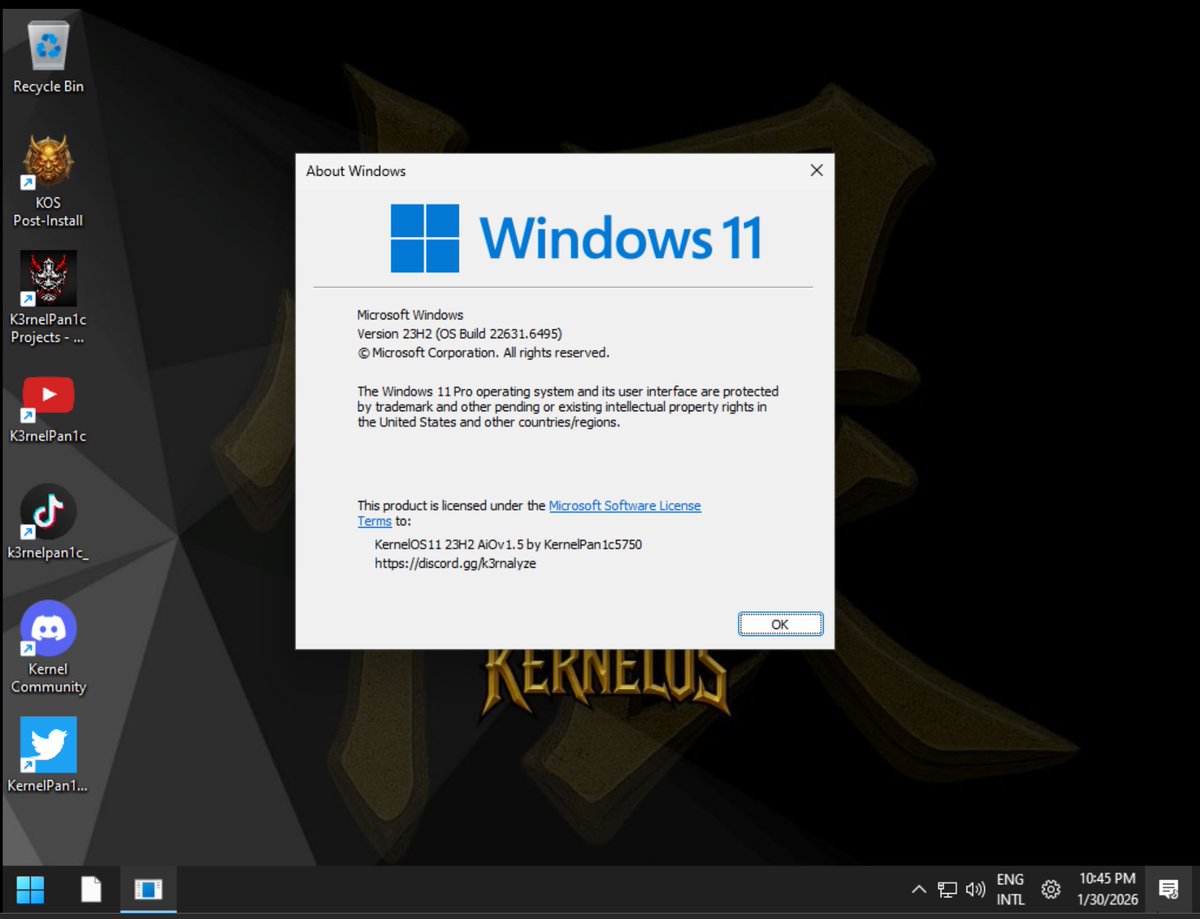Click the 'Windows 11 Pro operating system' paragraph
This screenshot has width=1200, height=919.
tap(568, 407)
